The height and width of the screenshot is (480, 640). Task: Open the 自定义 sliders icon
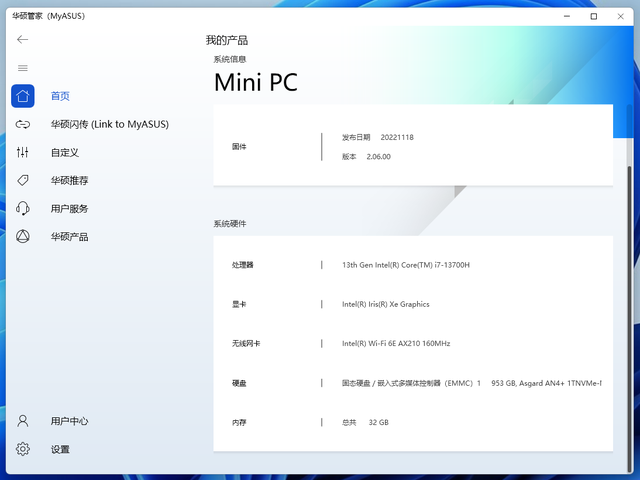click(23, 152)
